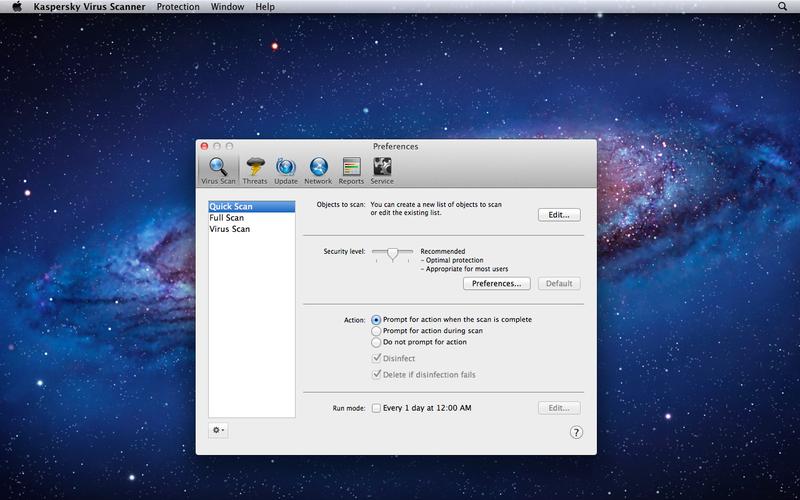Open the Network preferences pane

[x=318, y=170]
